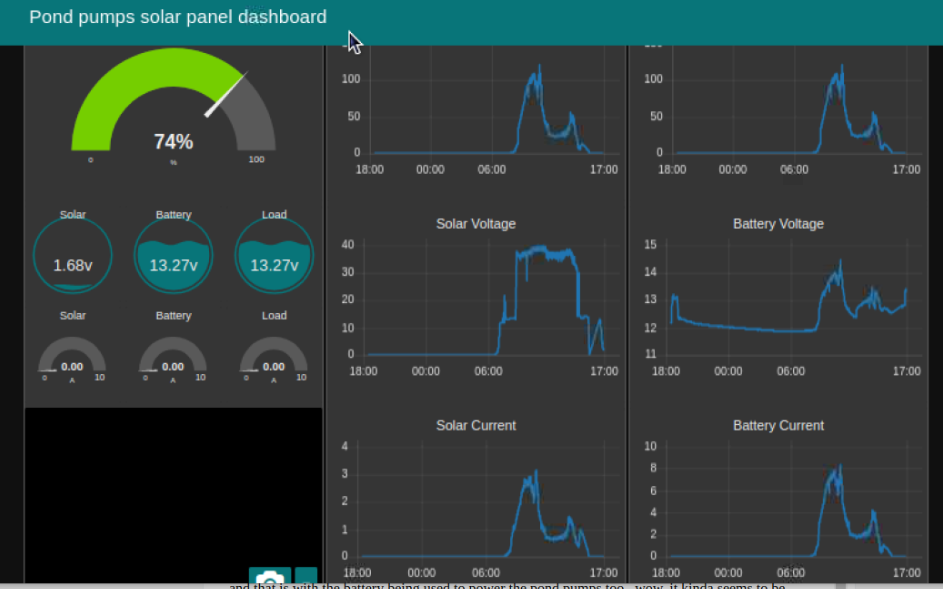Click the camera snapshot button
The height and width of the screenshot is (589, 943).
pyautogui.click(x=270, y=576)
